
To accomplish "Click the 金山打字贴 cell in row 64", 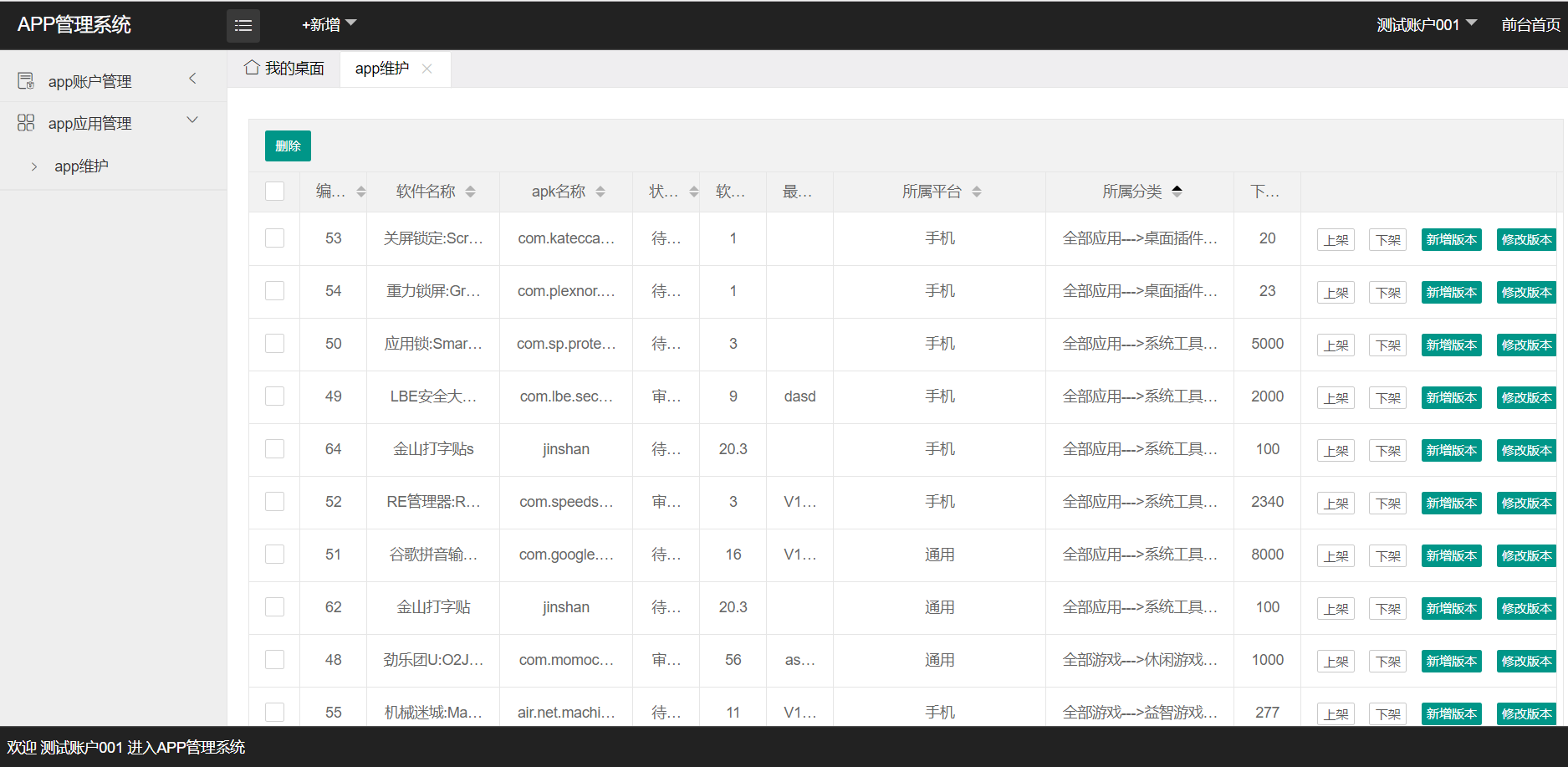I will pyautogui.click(x=433, y=449).
